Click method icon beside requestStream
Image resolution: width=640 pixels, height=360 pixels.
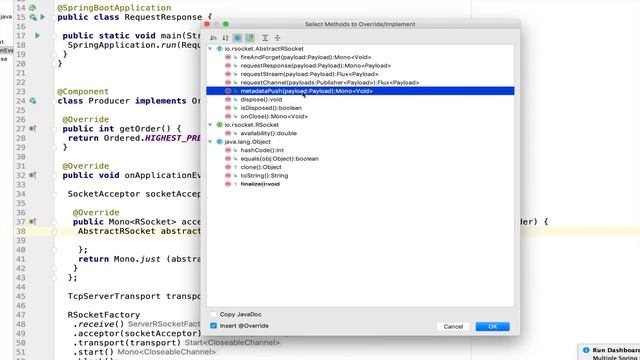(228, 74)
